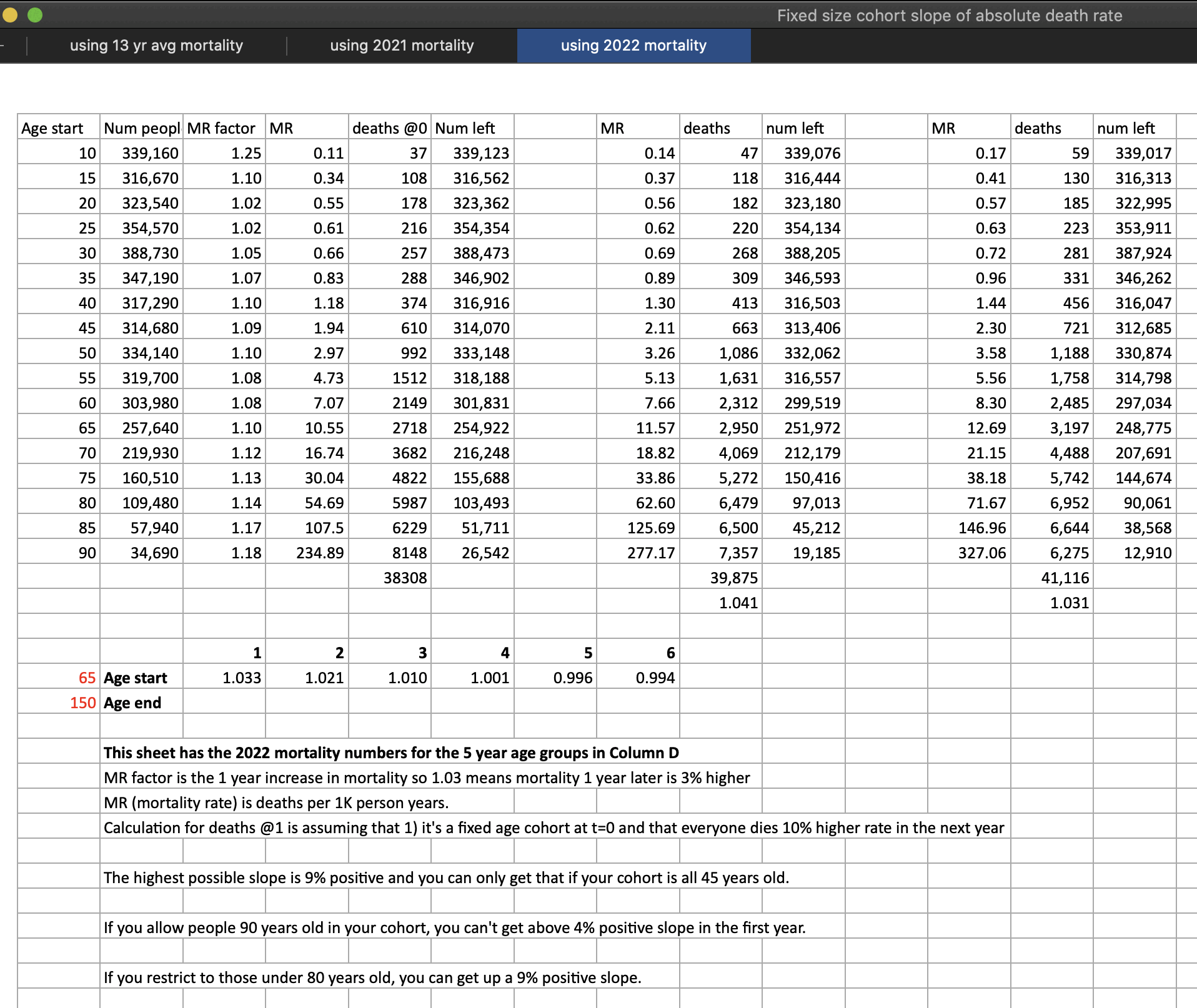This screenshot has height=1008, width=1197.
Task: Click the yellow minimize window button
Action: pyautogui.click(x=10, y=15)
